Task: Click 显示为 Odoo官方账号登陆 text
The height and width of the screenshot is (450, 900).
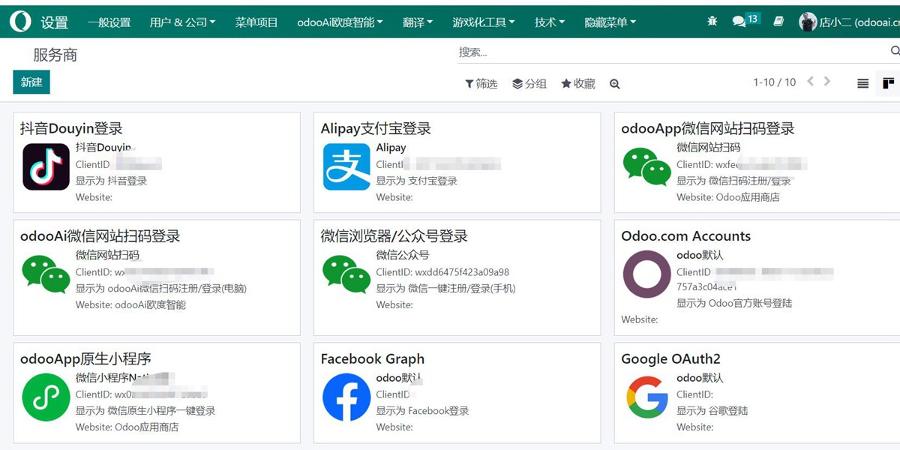Action: click(x=734, y=303)
